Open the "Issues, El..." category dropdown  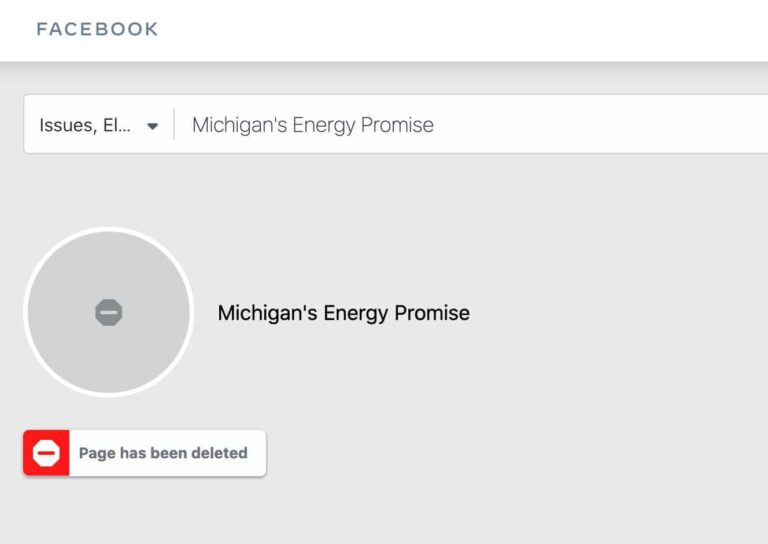98,125
